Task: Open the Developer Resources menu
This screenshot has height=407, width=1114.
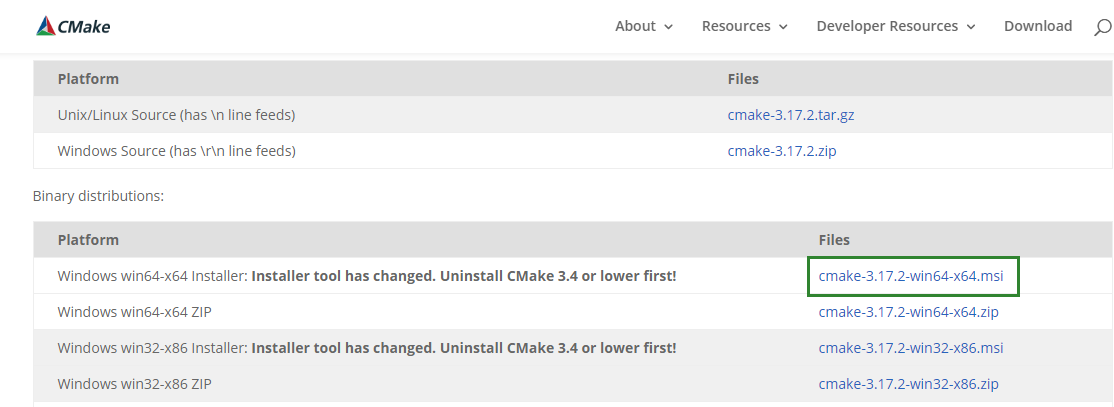Action: pyautogui.click(x=887, y=26)
